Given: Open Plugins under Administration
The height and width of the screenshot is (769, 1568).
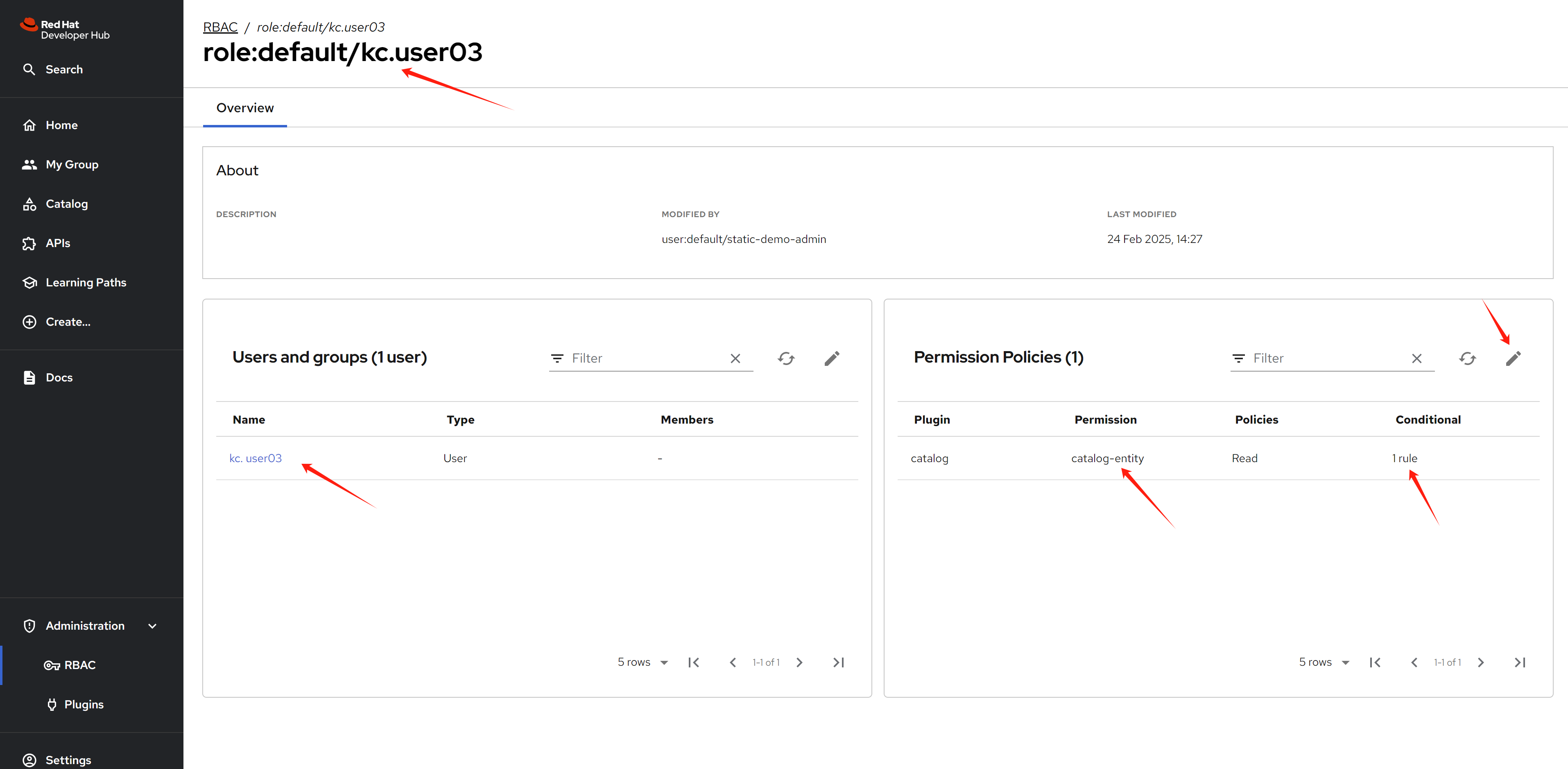Looking at the screenshot, I should coord(84,704).
